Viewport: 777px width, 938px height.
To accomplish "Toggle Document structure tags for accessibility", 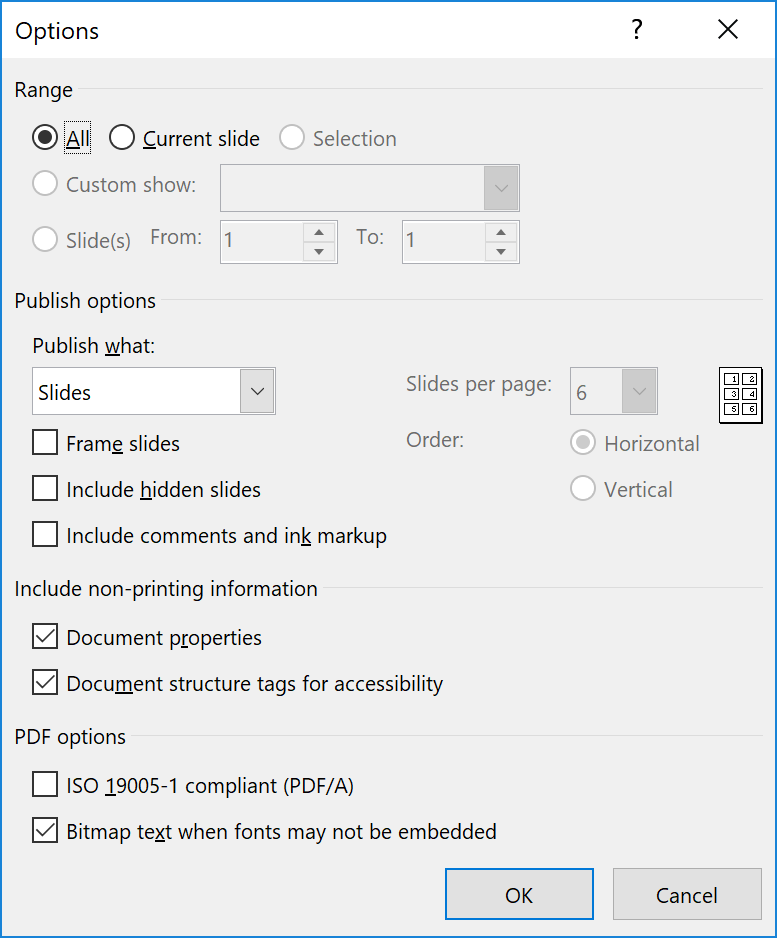I will [45, 683].
